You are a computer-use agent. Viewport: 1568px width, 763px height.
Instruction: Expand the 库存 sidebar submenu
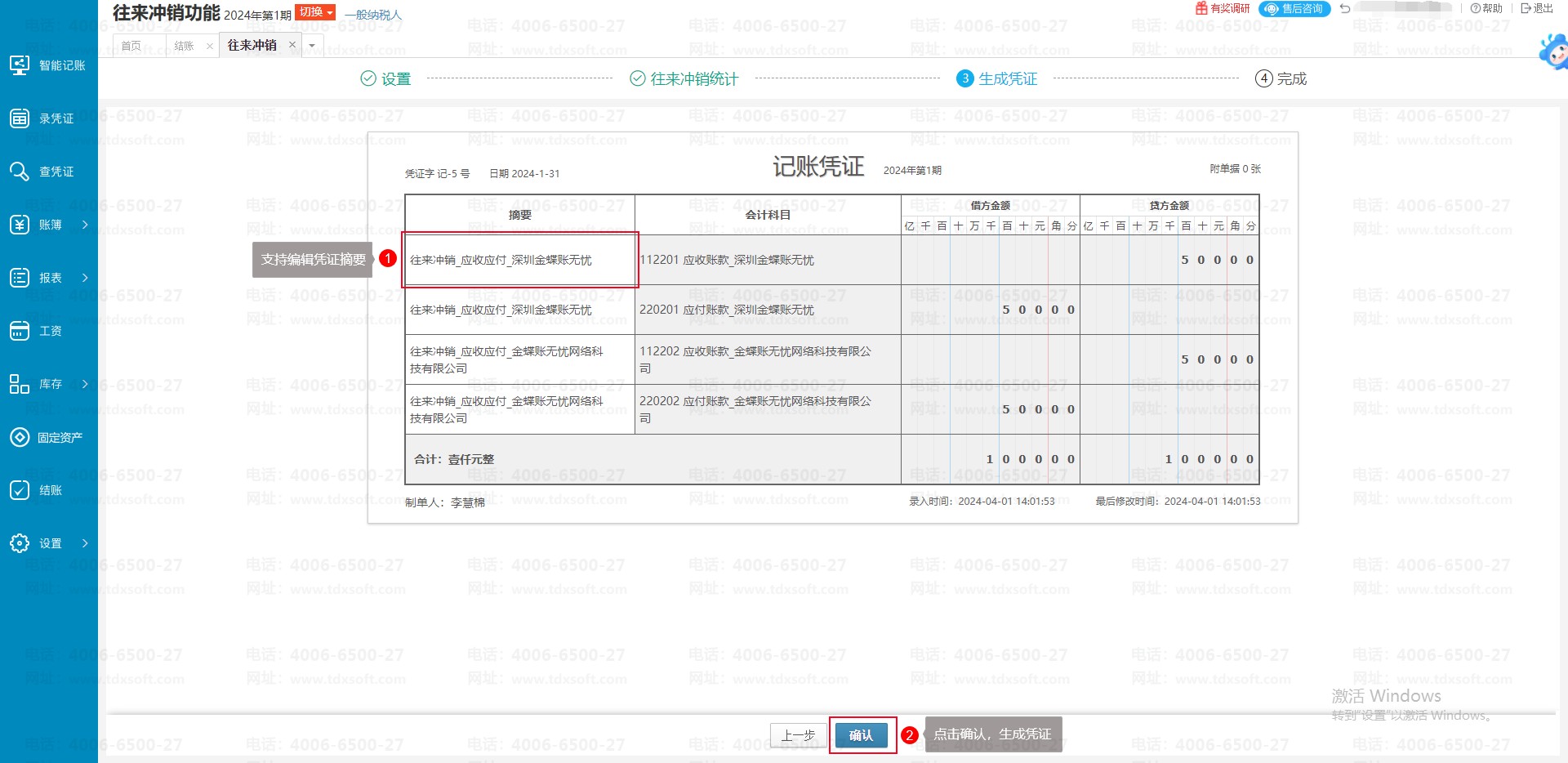[84, 384]
